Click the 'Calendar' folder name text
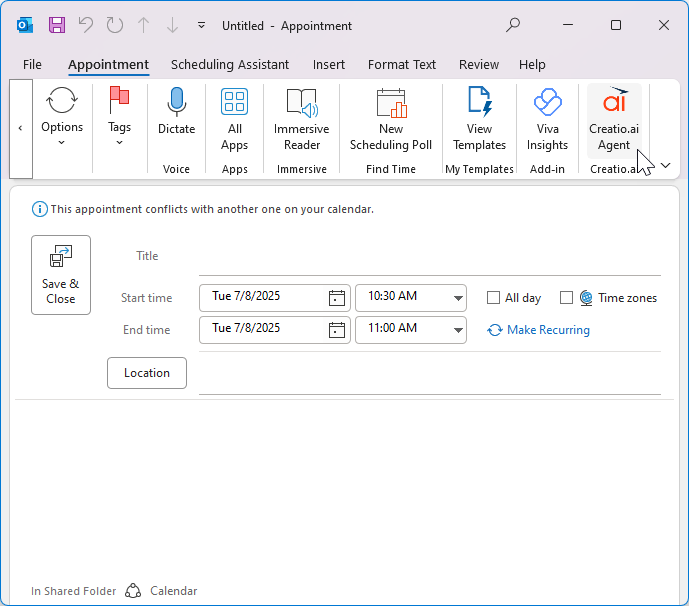The height and width of the screenshot is (606, 689). (174, 591)
